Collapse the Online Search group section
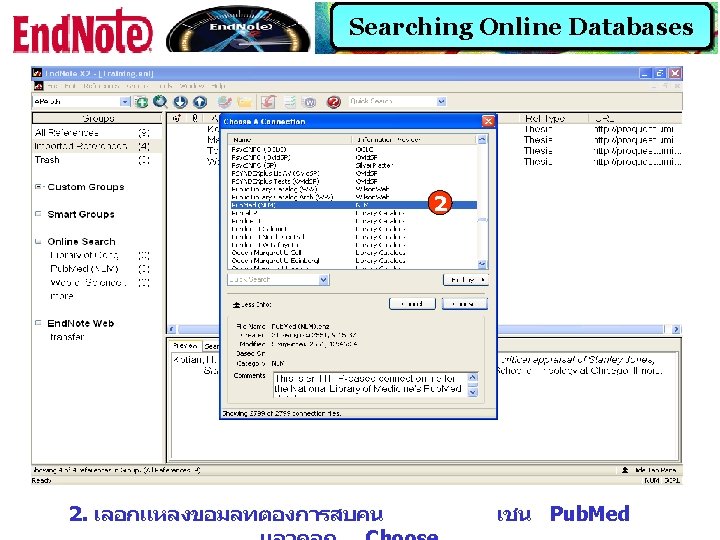Screen dimensions: 720x540 (38, 242)
